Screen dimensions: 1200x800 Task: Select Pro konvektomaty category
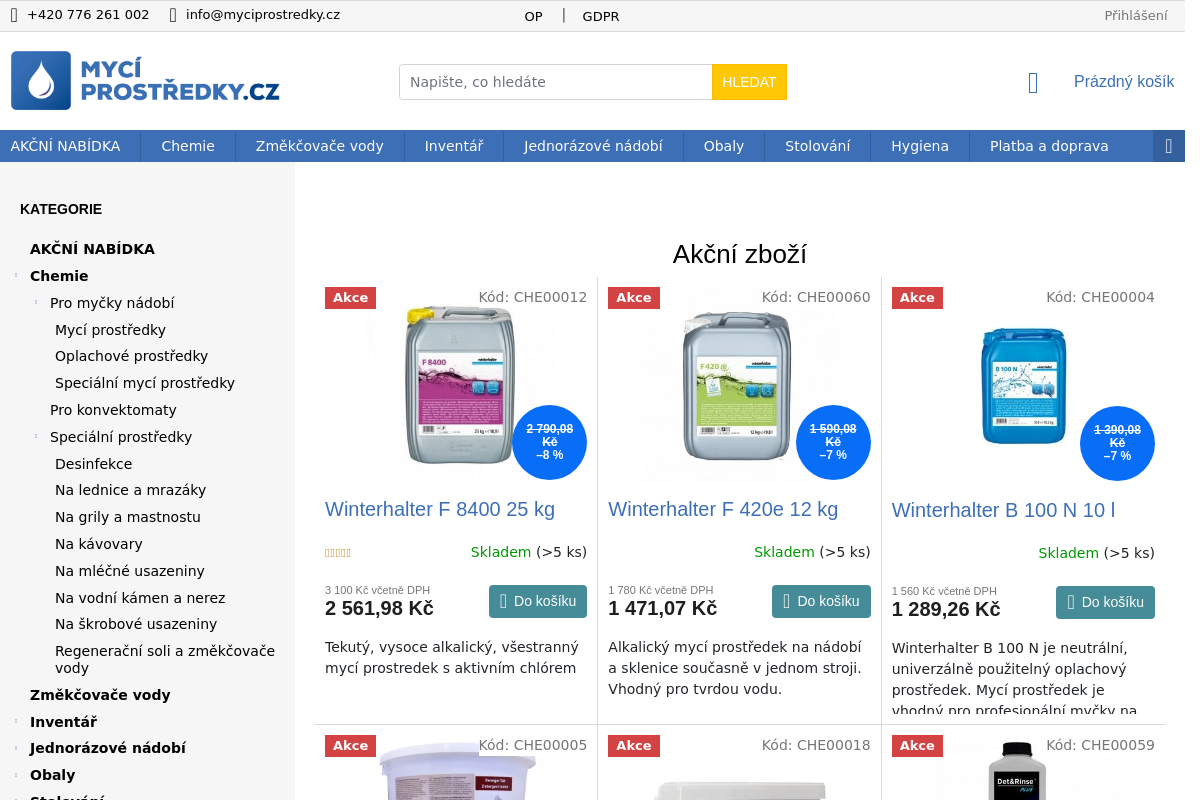click(x=113, y=410)
